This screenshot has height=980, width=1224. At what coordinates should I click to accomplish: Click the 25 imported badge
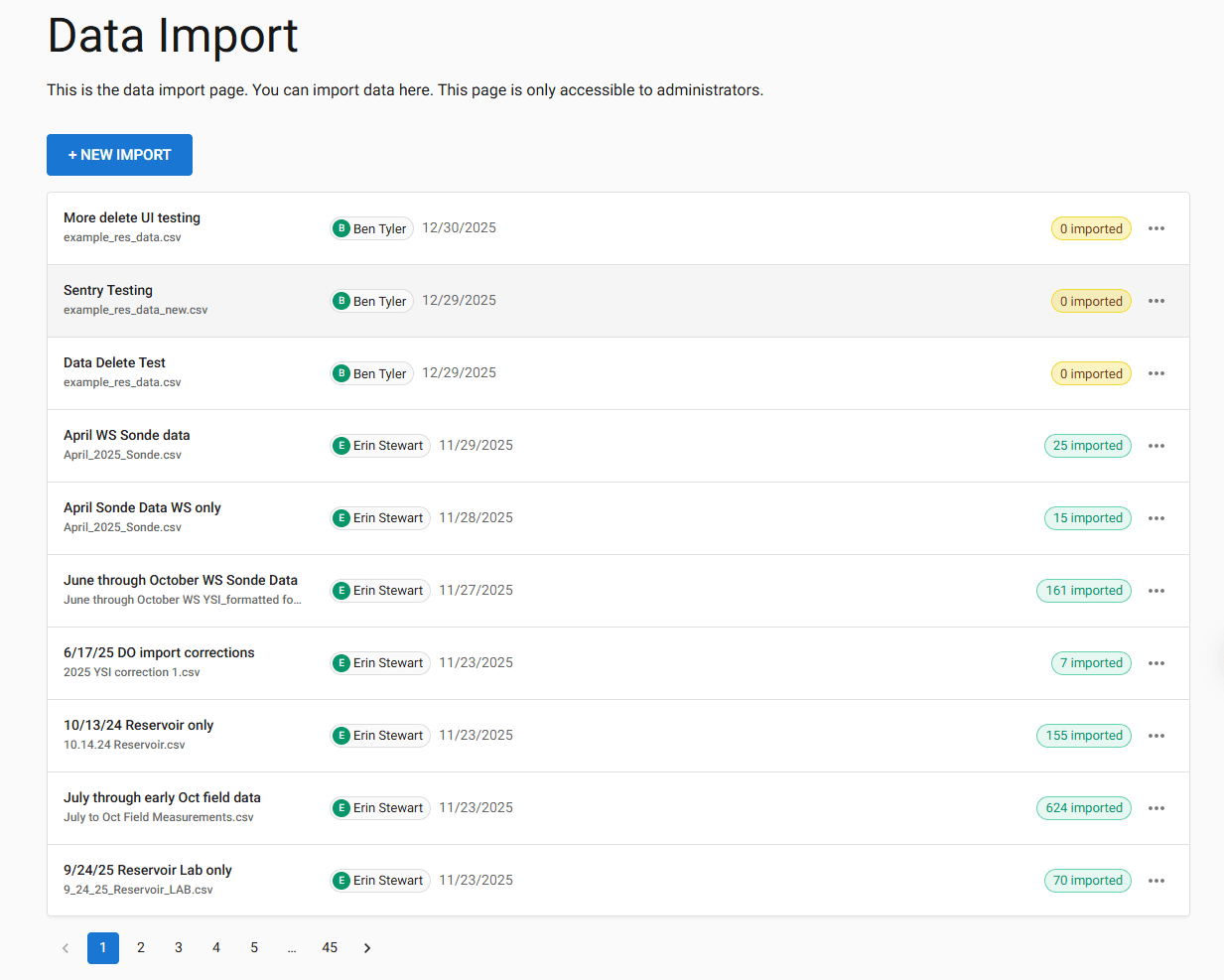click(1088, 446)
